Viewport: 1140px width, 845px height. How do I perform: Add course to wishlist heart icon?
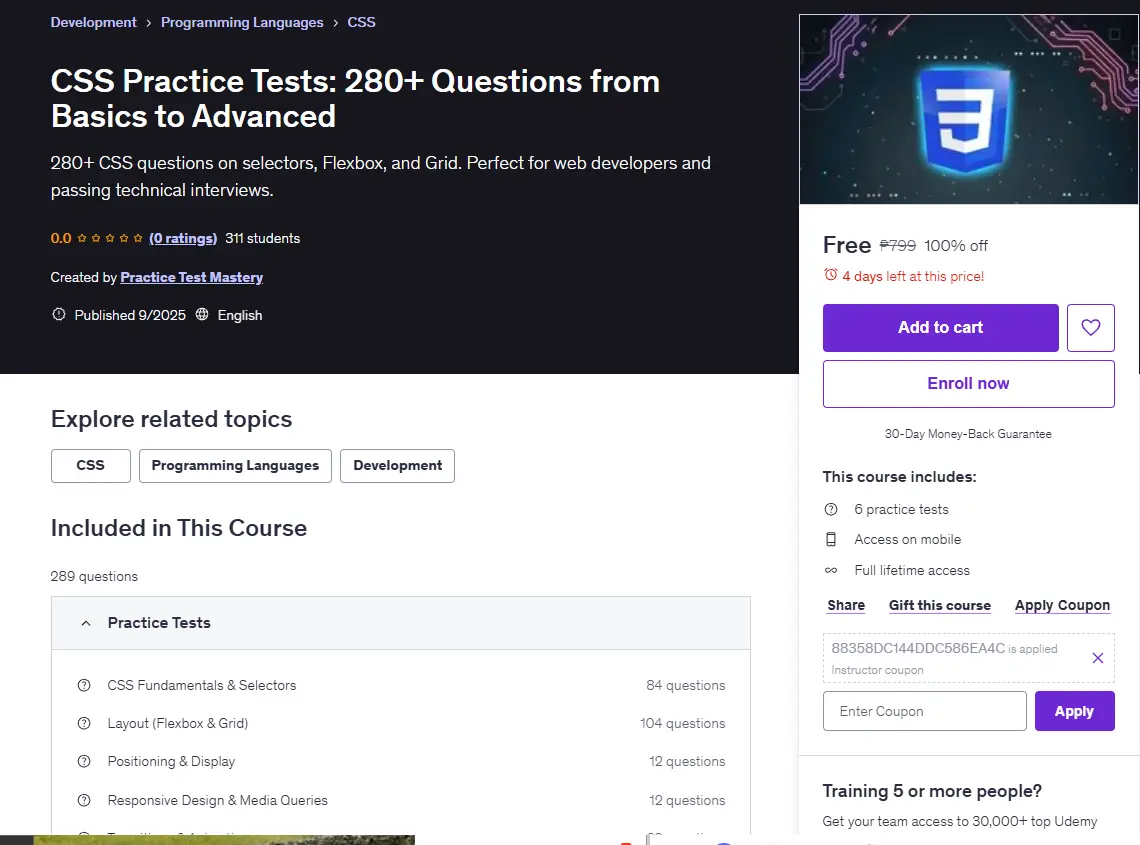1091,328
